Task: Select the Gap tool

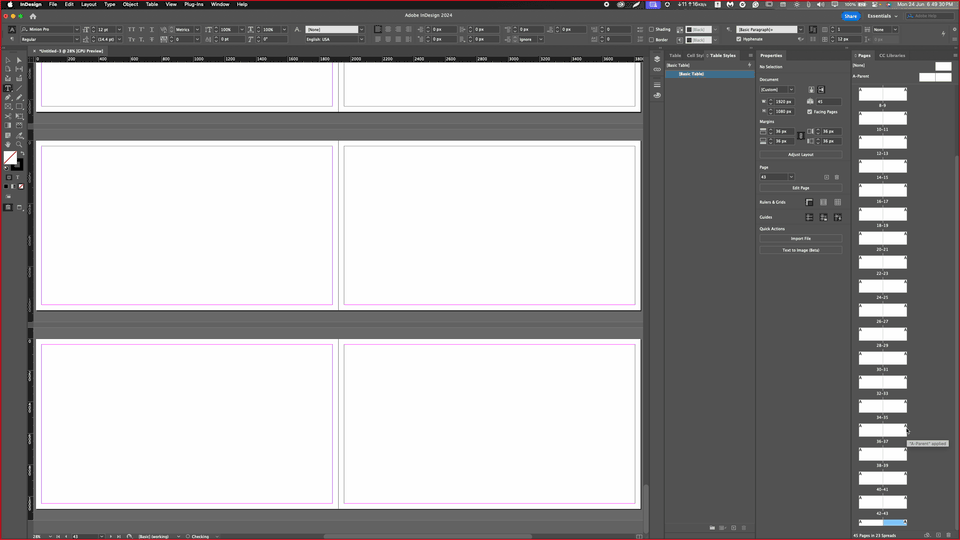Action: [x=19, y=69]
